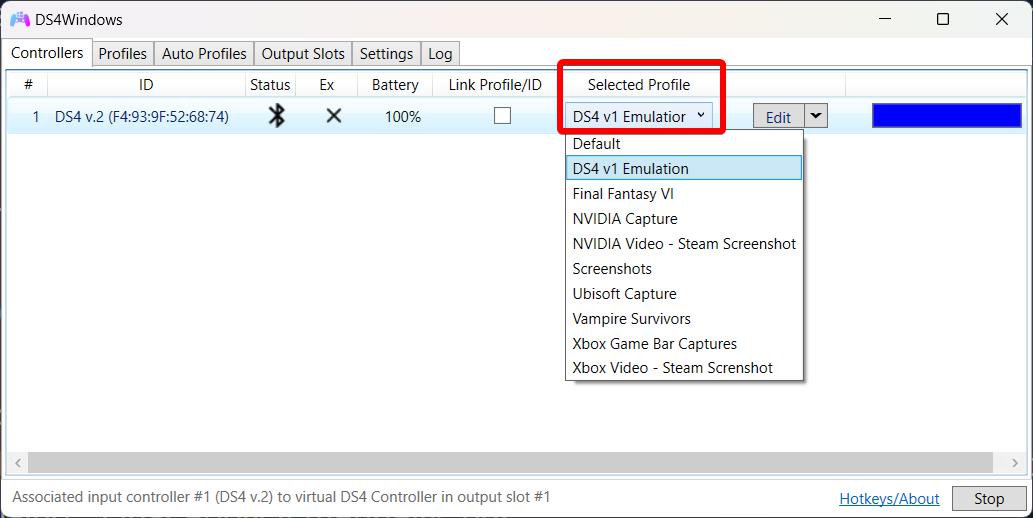This screenshot has width=1033, height=518.
Task: Pick Xbox Video - Steam Screnshot profile
Action: [684, 368]
